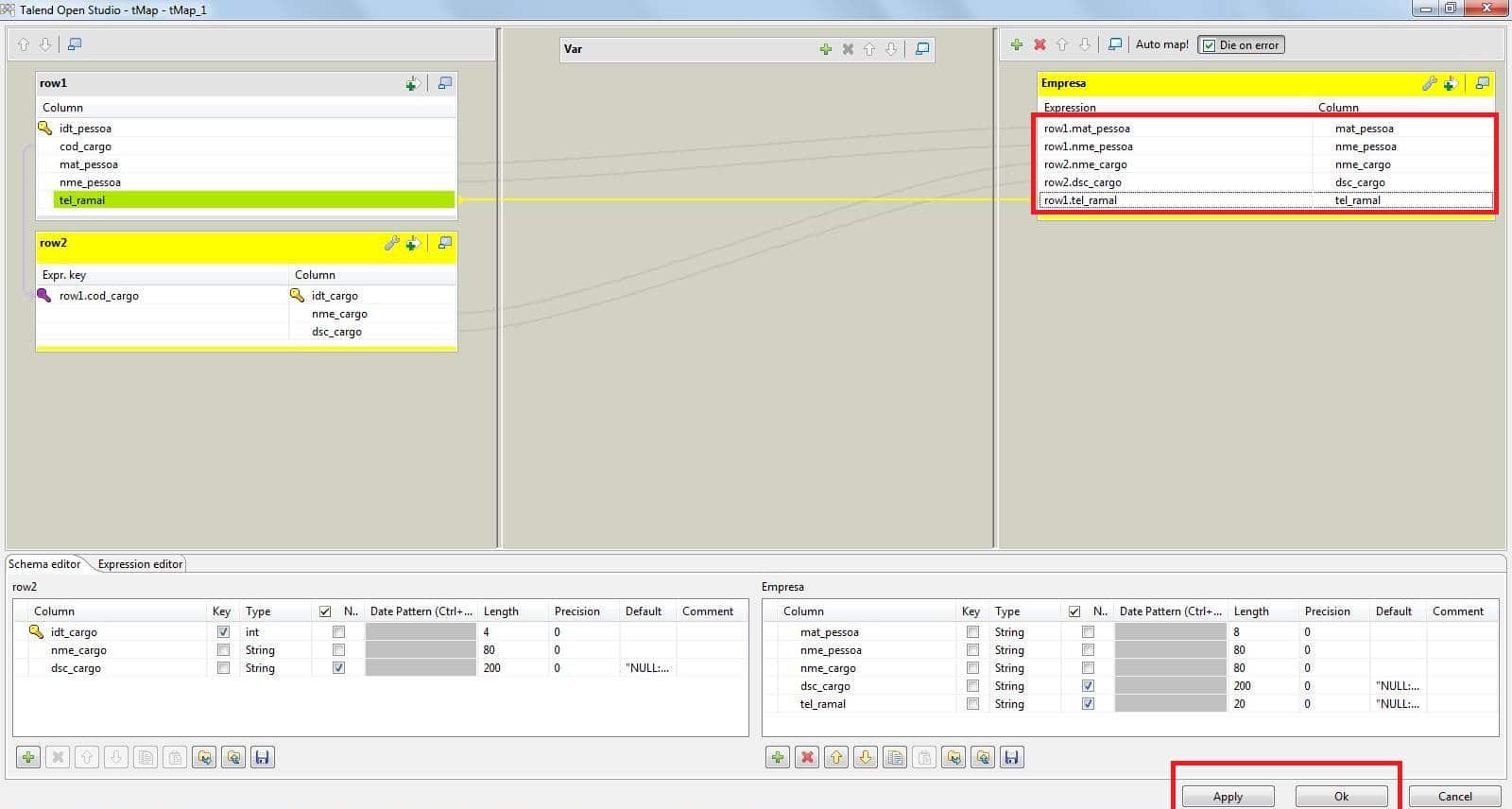The width and height of the screenshot is (1512, 809).
Task: Minimize the row1 input table
Action: [x=445, y=83]
